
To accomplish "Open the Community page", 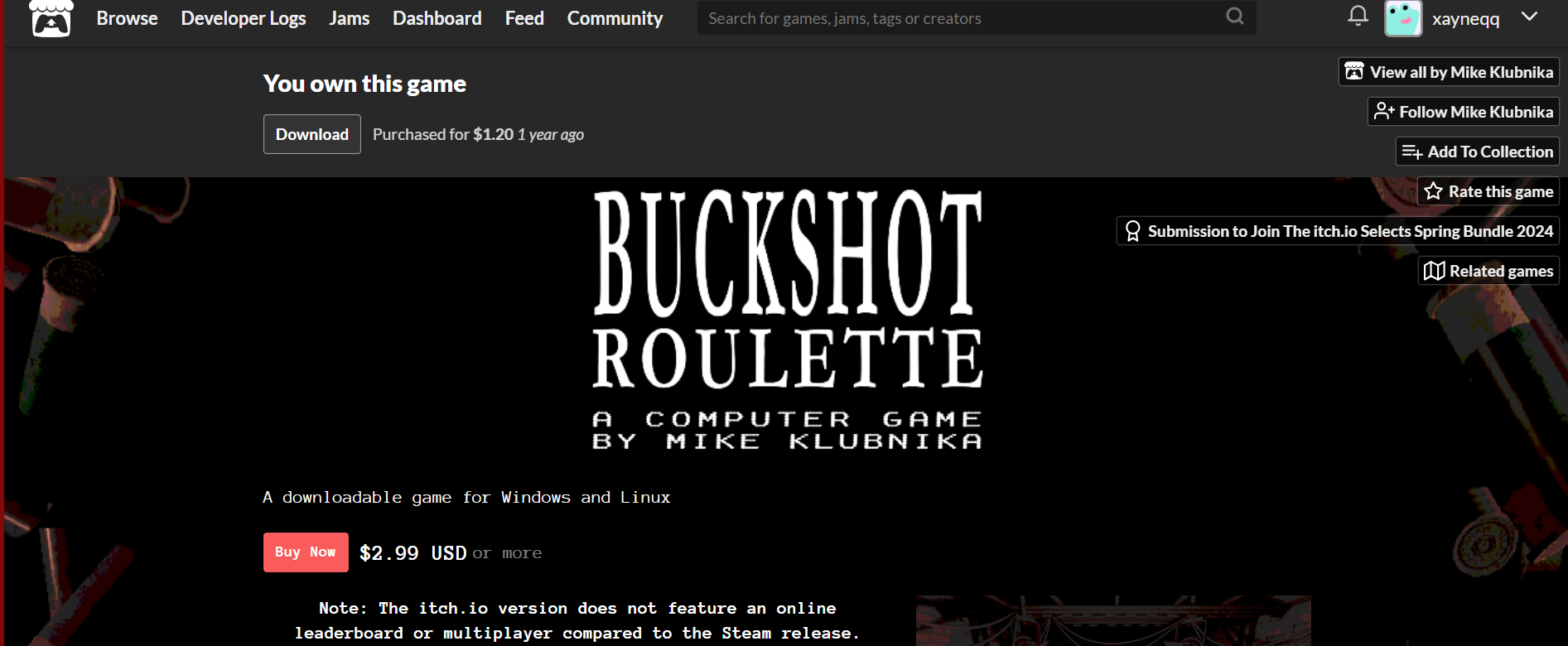I will (x=615, y=18).
